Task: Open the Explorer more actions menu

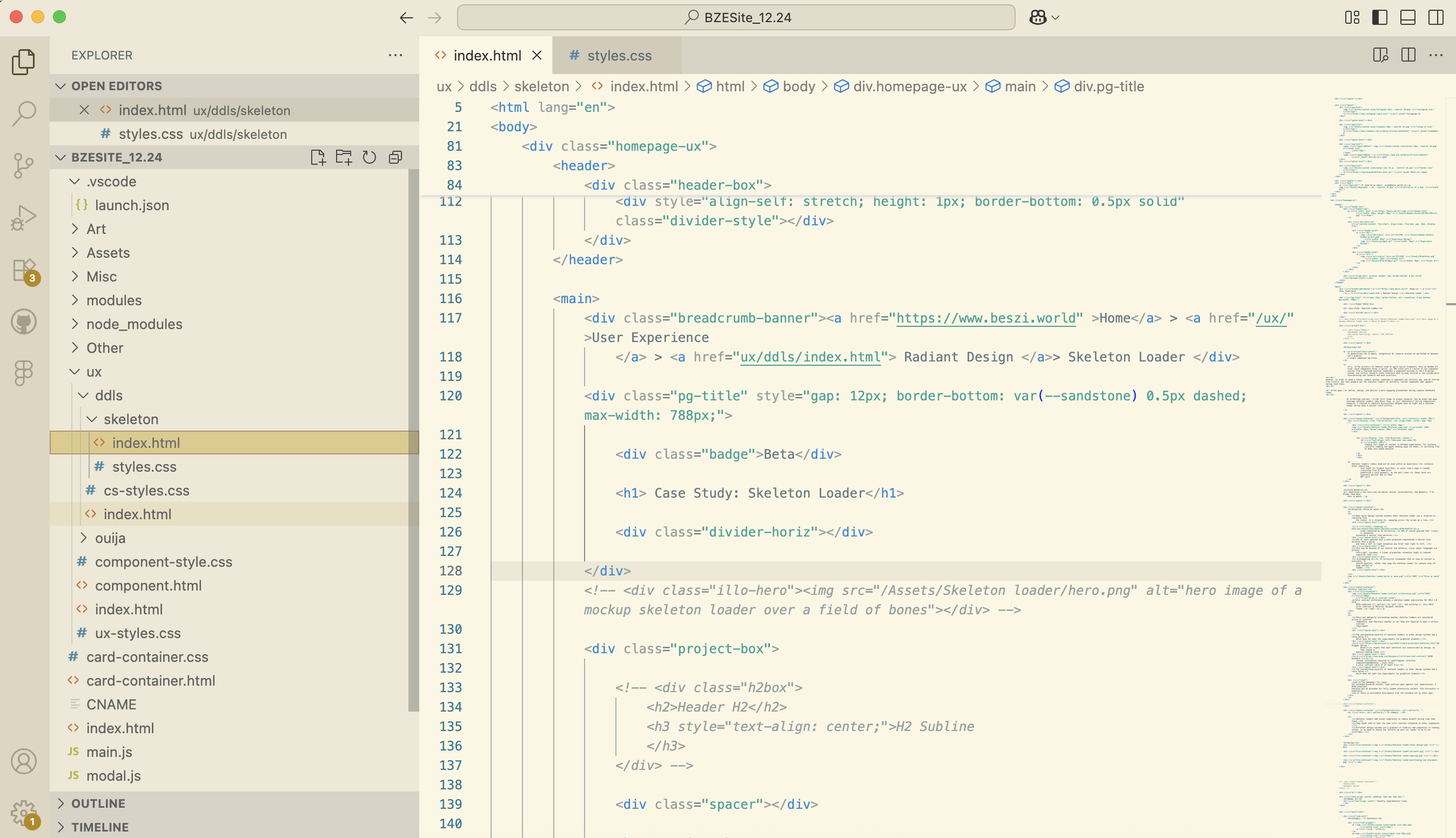Action: tap(395, 55)
